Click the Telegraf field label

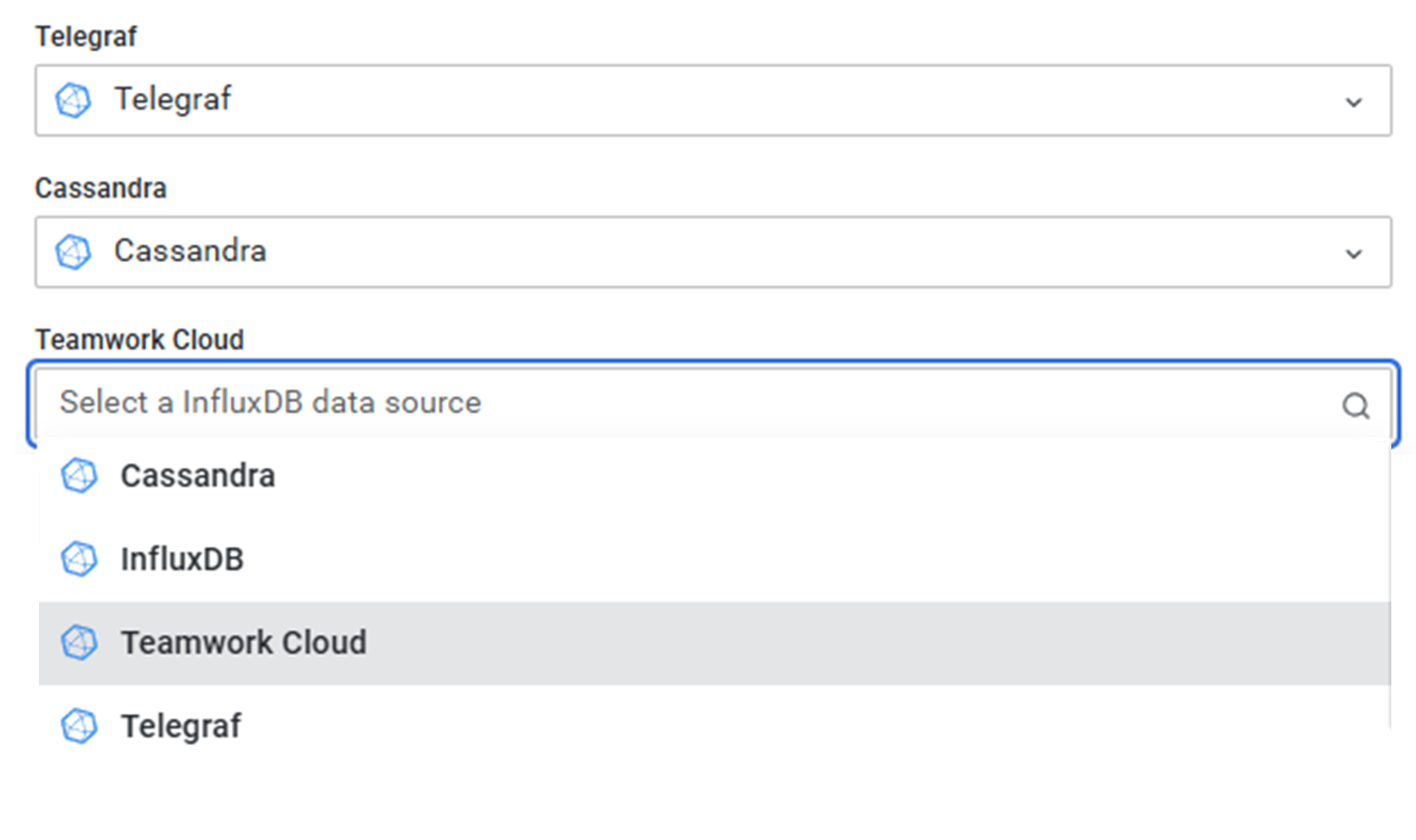point(86,36)
